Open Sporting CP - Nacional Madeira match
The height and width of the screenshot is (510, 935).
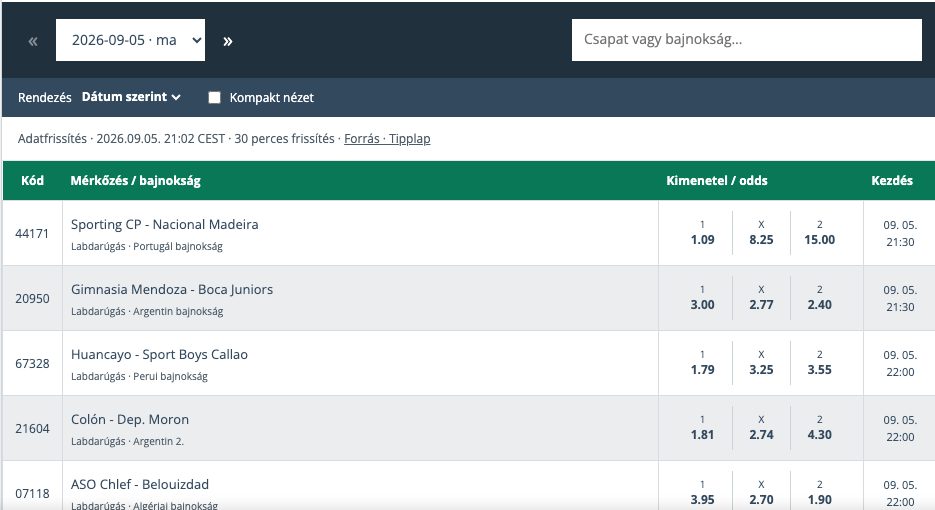(x=165, y=224)
